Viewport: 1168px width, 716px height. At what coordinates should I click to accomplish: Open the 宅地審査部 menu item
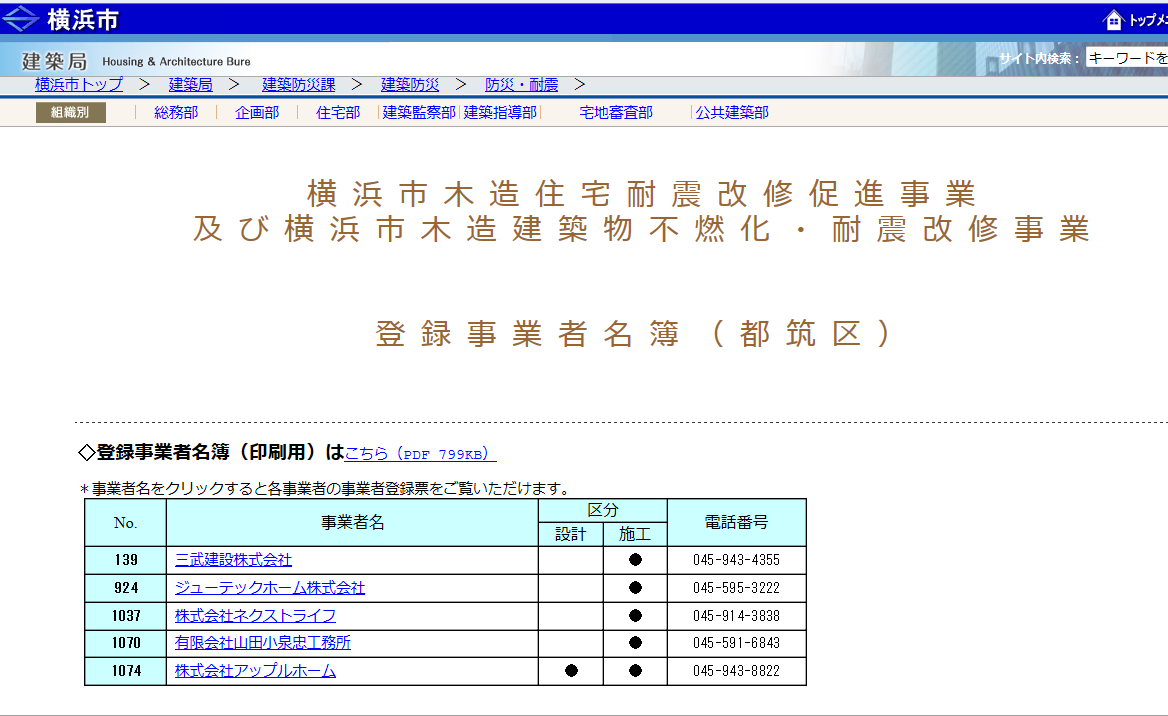[616, 113]
